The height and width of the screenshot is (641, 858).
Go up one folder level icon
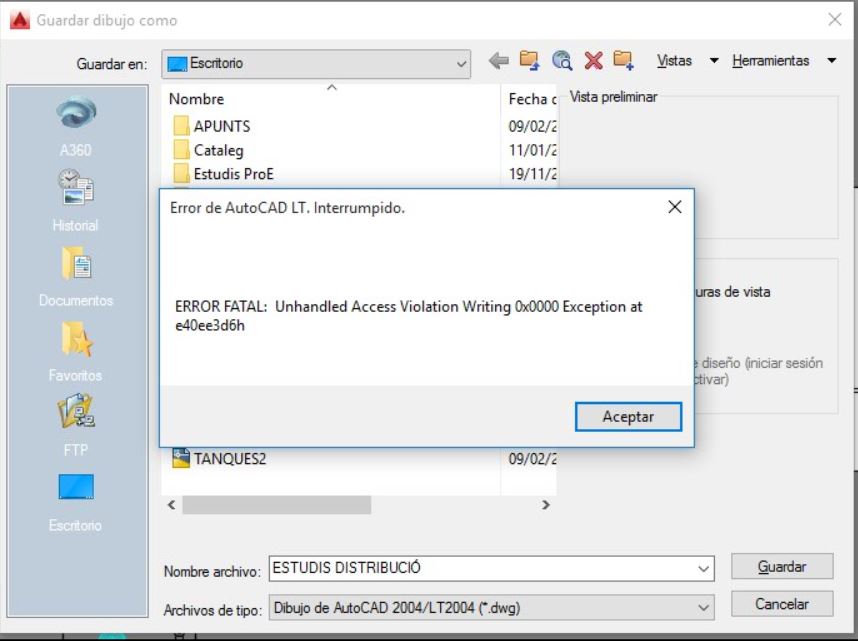pyautogui.click(x=529, y=60)
